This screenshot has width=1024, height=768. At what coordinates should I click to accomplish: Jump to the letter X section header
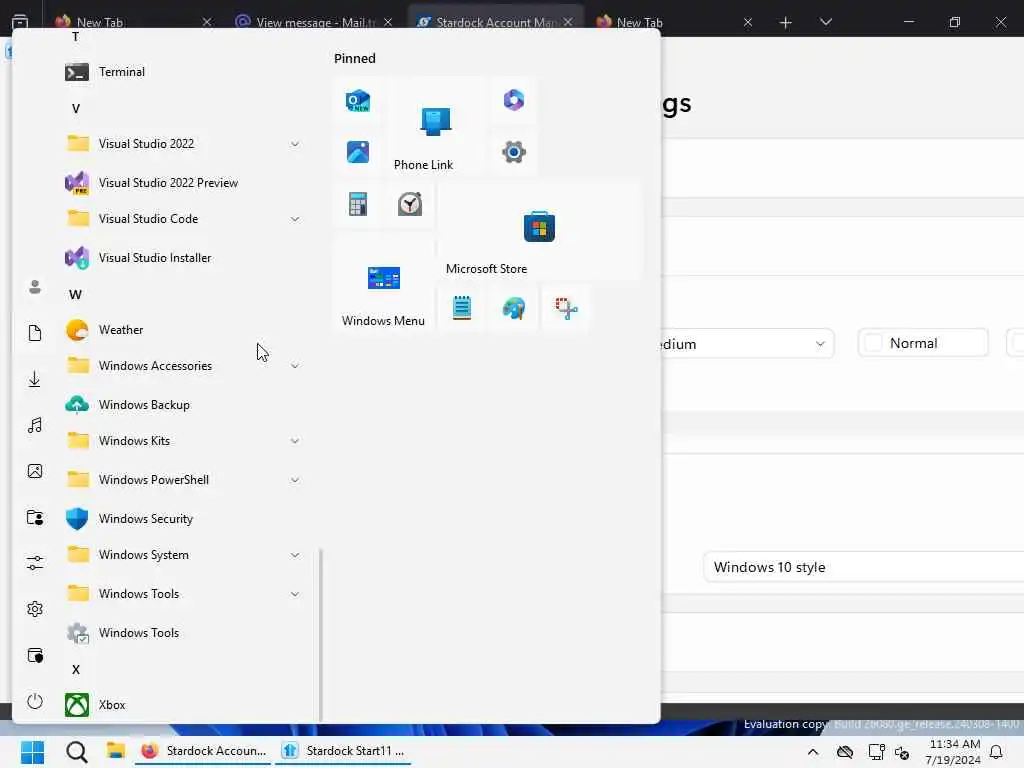(x=76, y=669)
